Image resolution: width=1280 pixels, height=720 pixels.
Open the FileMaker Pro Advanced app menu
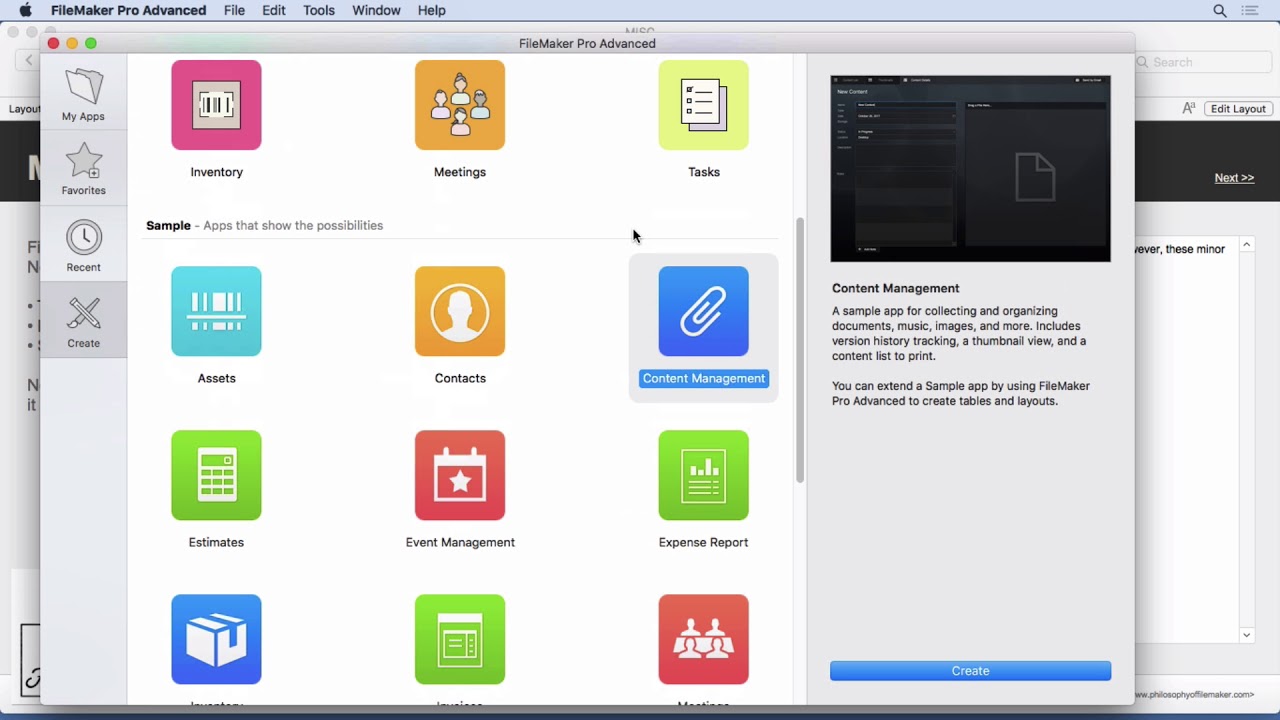click(128, 10)
